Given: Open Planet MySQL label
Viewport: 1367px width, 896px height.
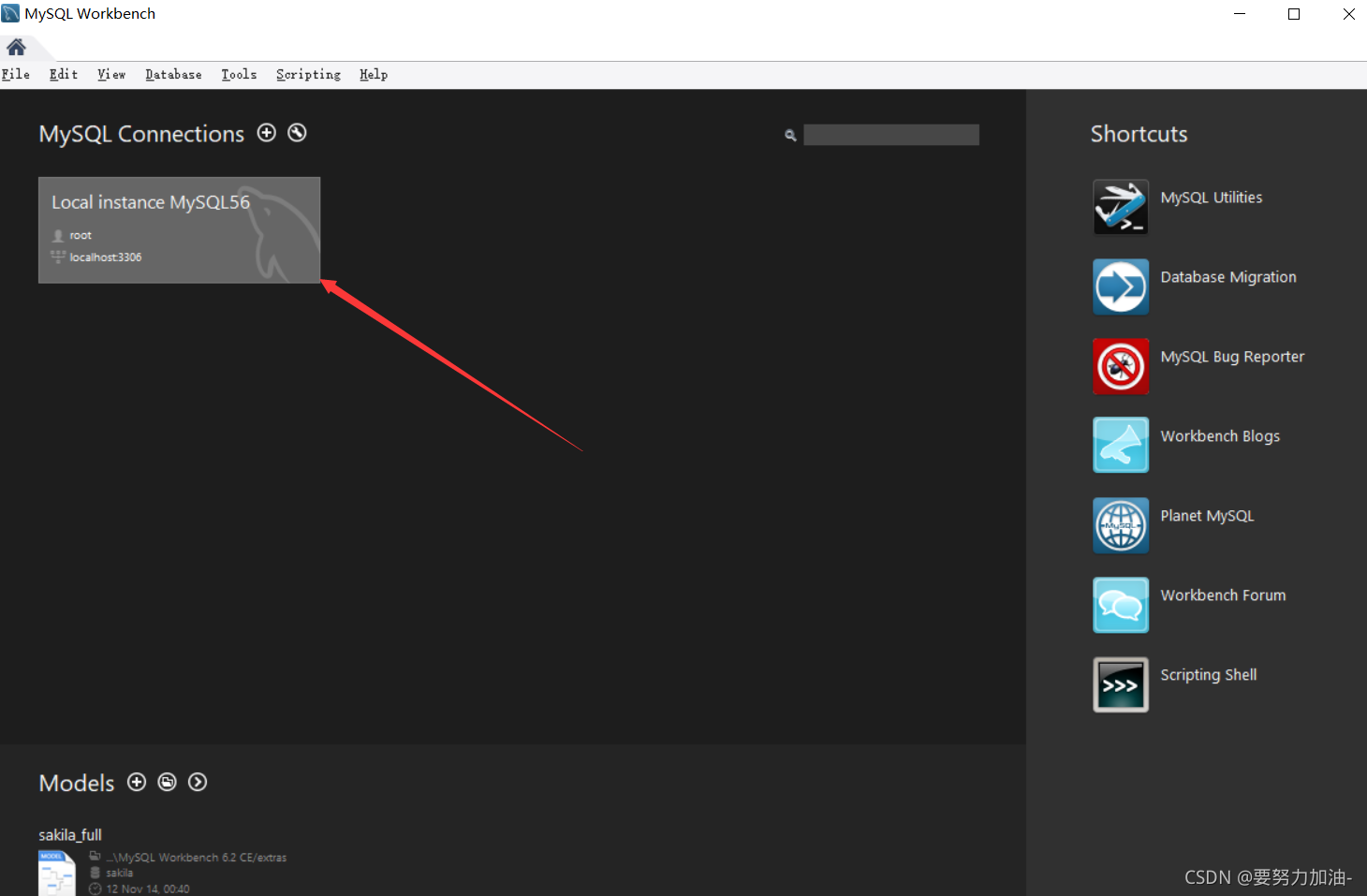Looking at the screenshot, I should tap(1207, 516).
